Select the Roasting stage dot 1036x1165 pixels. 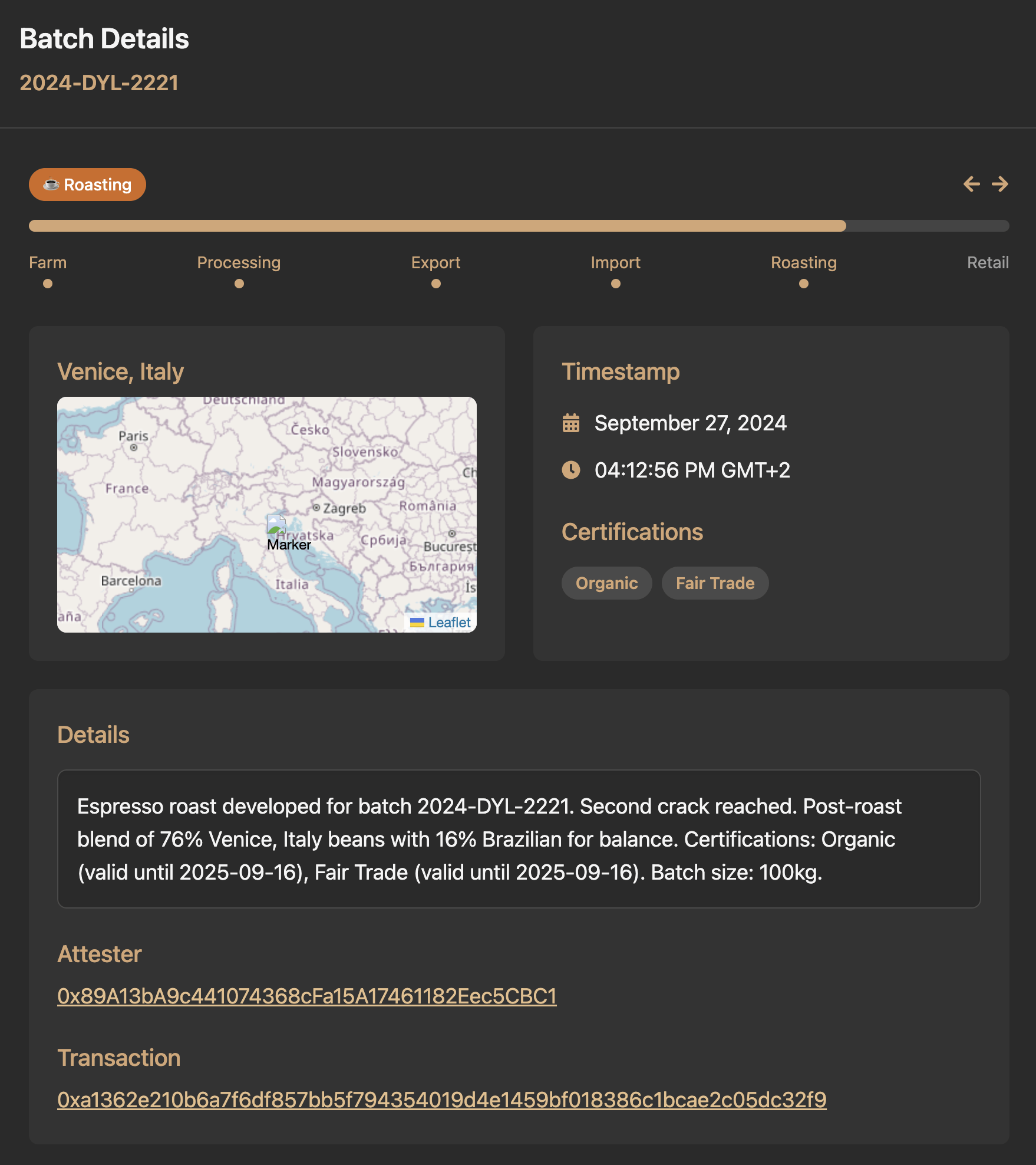click(x=803, y=284)
